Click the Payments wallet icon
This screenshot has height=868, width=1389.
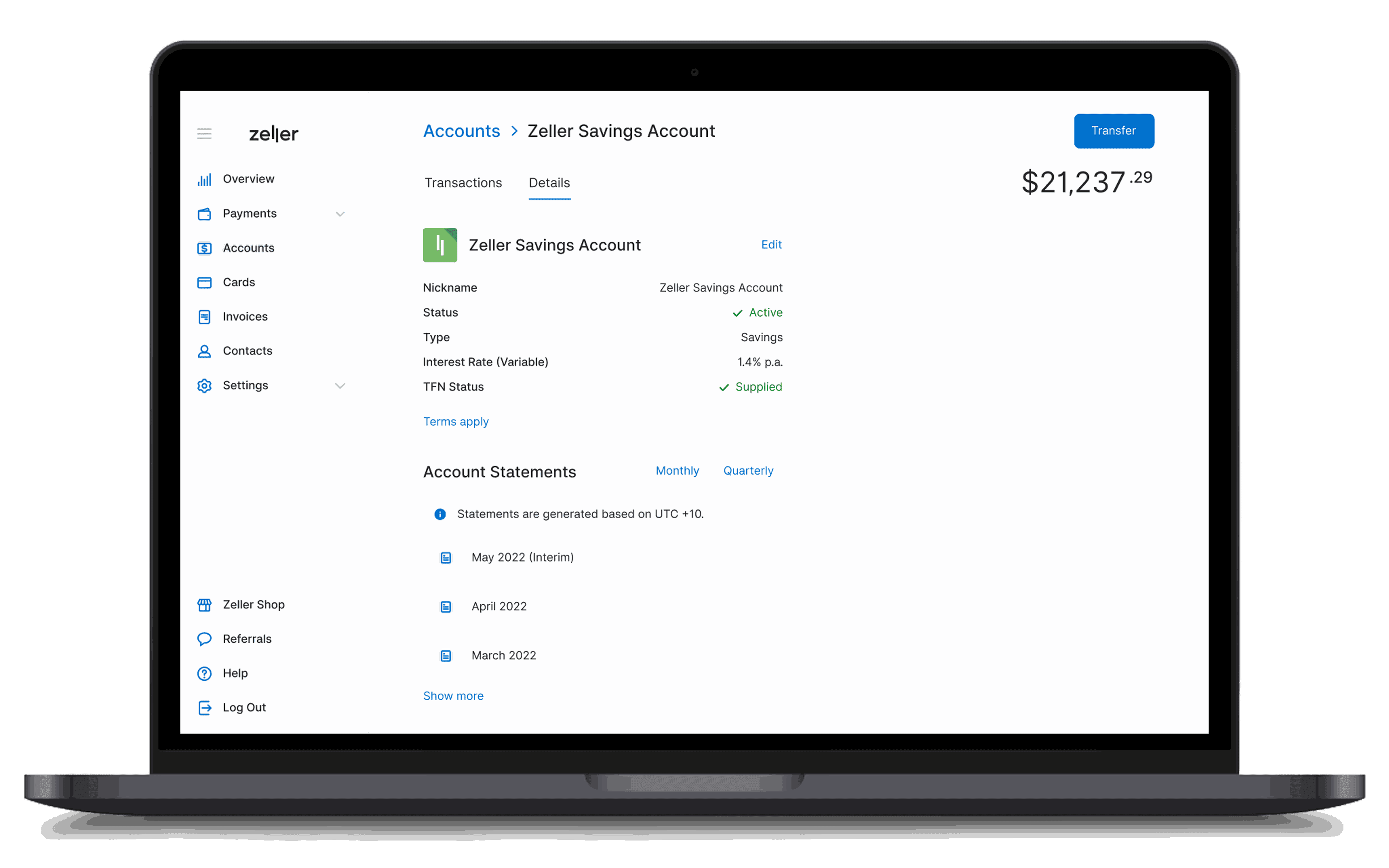[204, 213]
